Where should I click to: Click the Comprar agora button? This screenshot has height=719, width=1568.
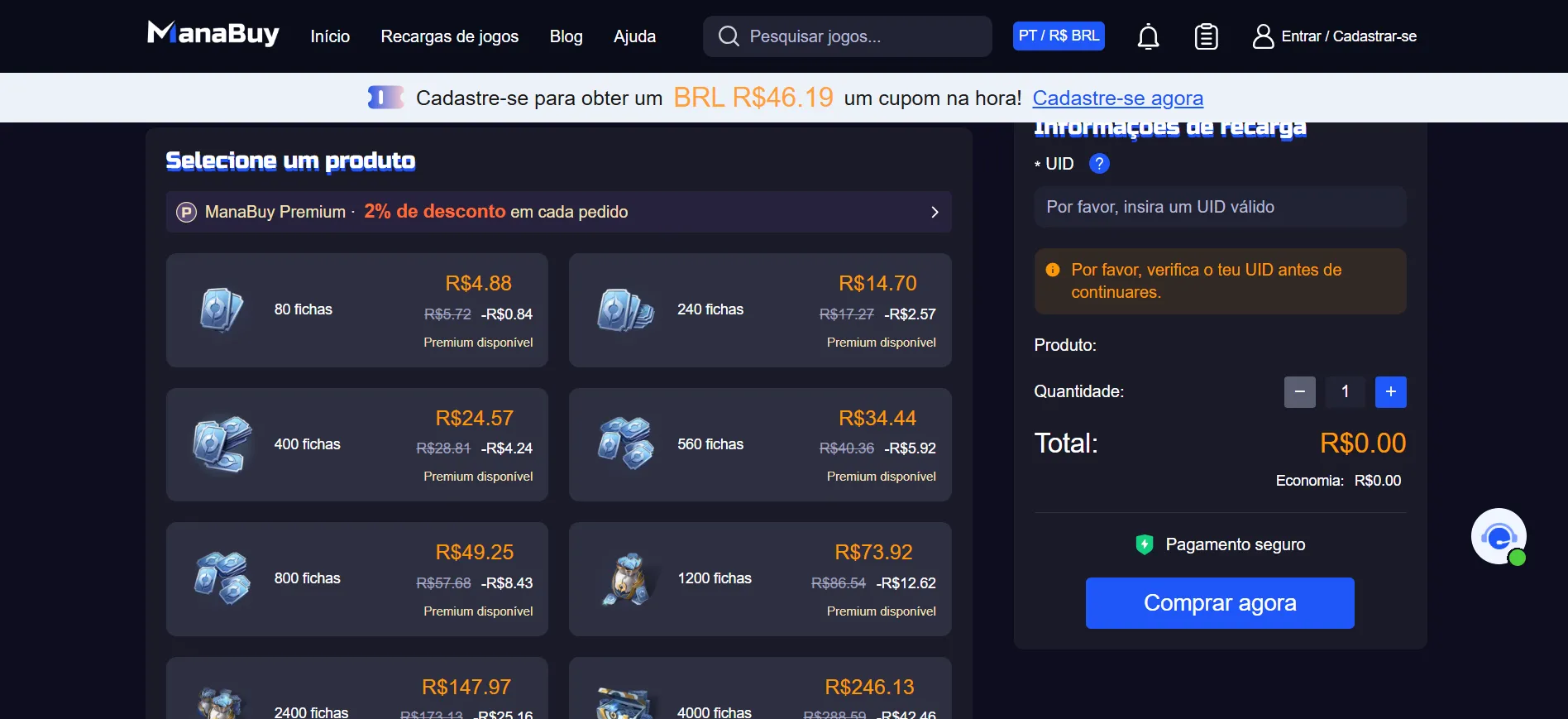click(1220, 603)
